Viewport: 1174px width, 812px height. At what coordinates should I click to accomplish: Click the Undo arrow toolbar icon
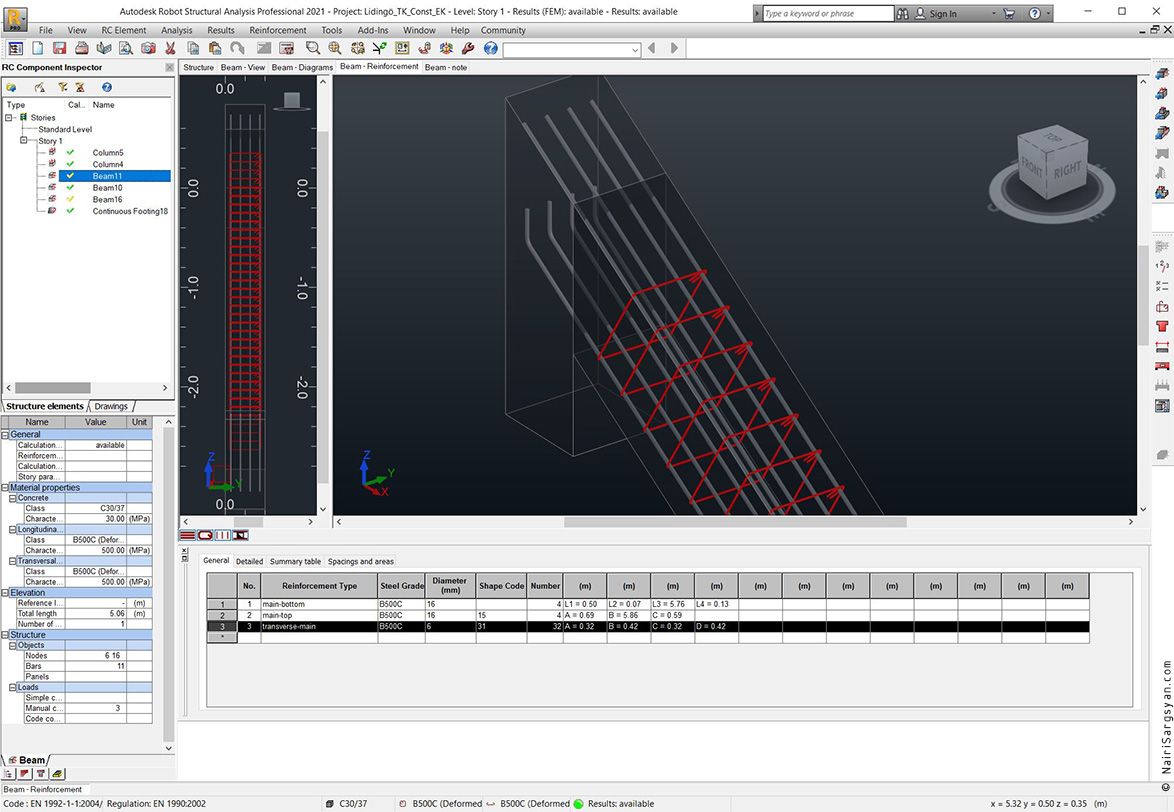click(x=237, y=48)
